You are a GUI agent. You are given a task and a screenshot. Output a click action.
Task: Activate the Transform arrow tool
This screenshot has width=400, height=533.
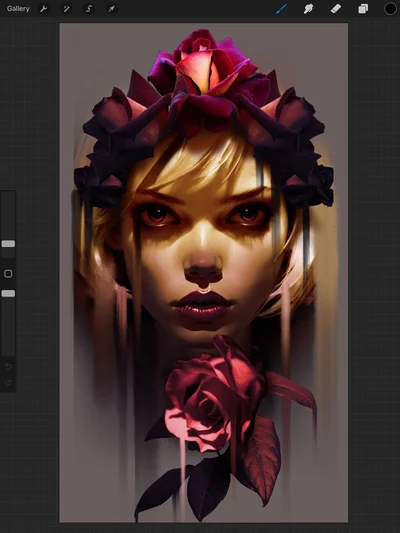(x=111, y=9)
